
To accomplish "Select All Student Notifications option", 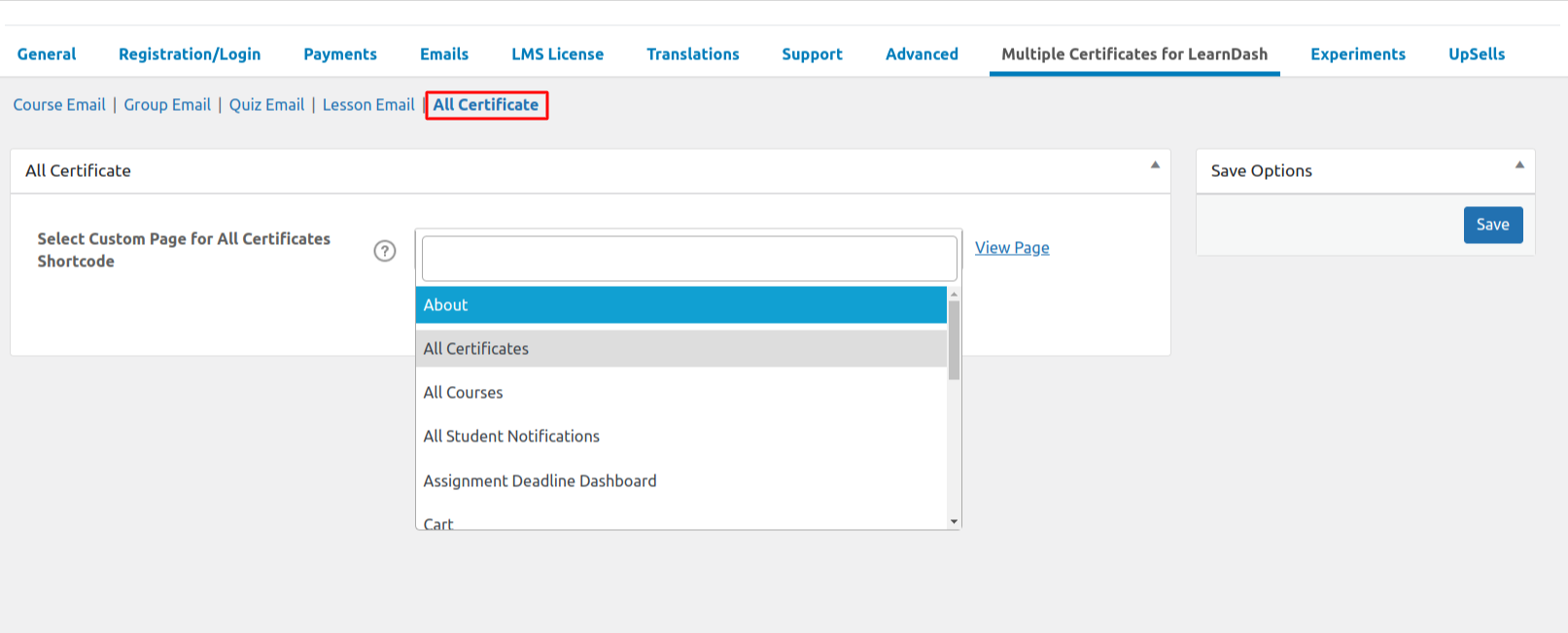I will 680,436.
